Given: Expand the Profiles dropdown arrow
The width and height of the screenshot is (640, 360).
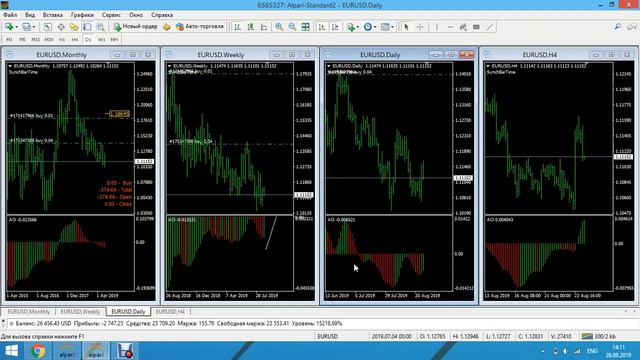Looking at the screenshot, I should (34, 27).
